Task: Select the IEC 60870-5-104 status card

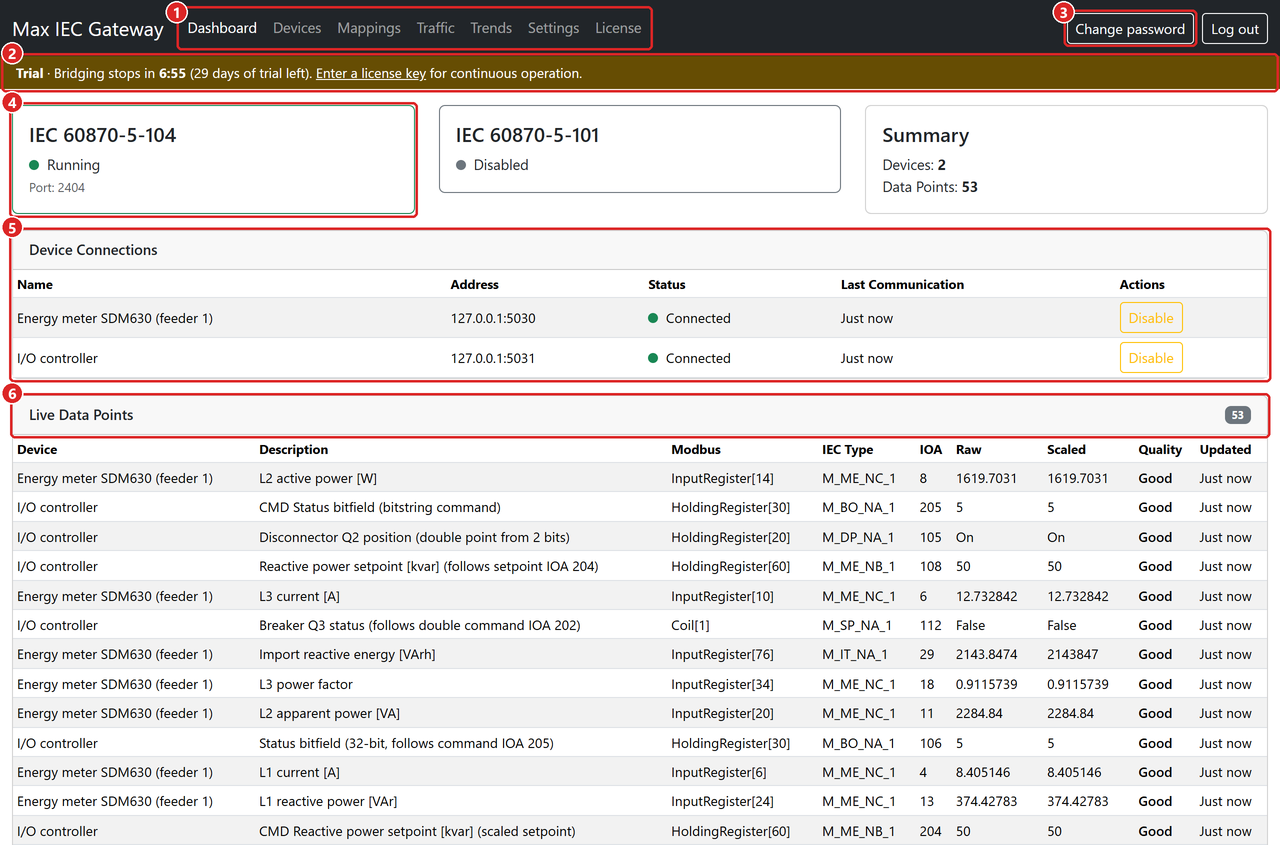Action: [x=214, y=160]
